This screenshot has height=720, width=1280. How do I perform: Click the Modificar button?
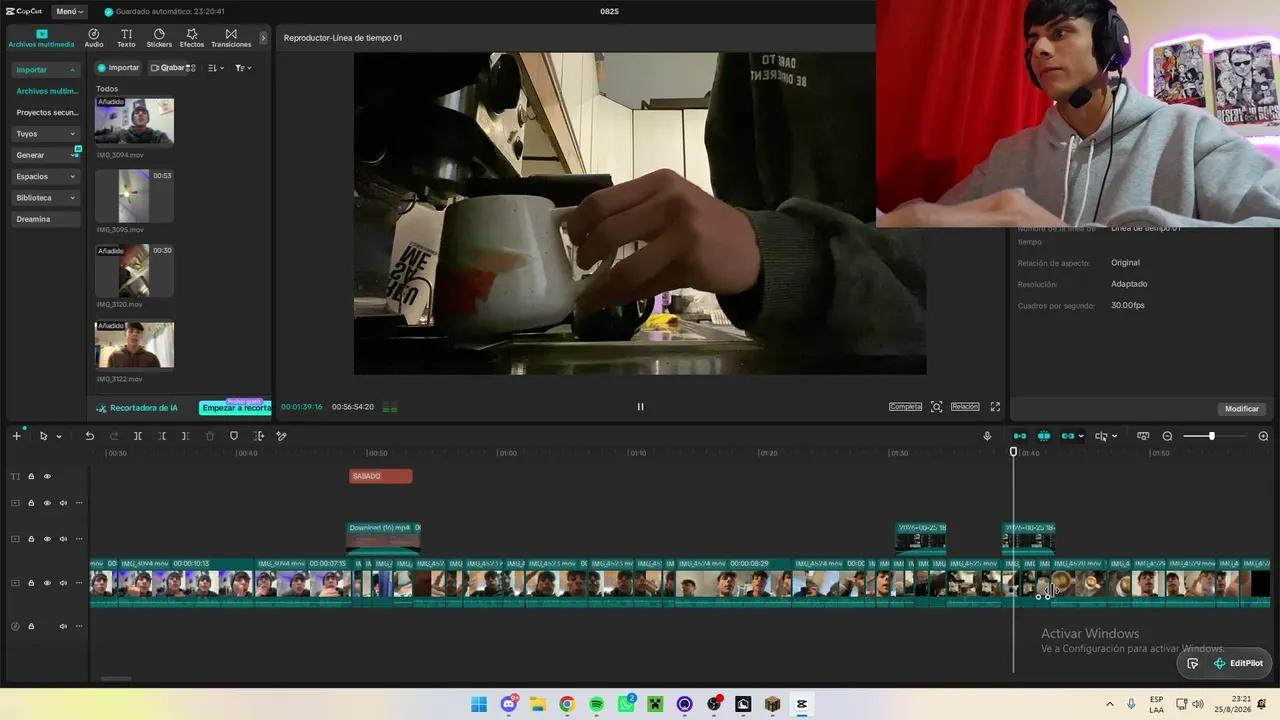click(x=1242, y=409)
